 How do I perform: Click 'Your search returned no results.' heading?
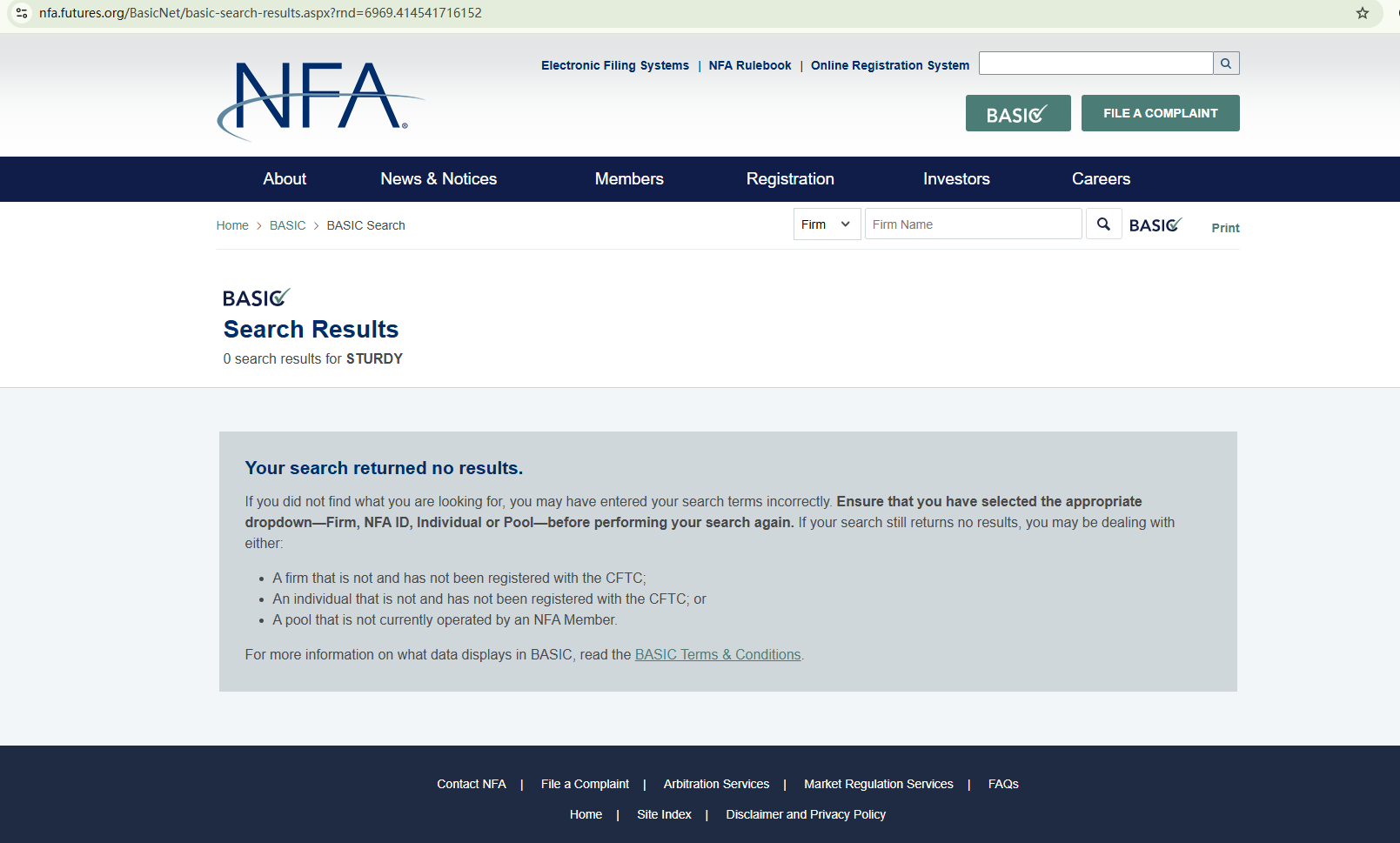click(384, 468)
